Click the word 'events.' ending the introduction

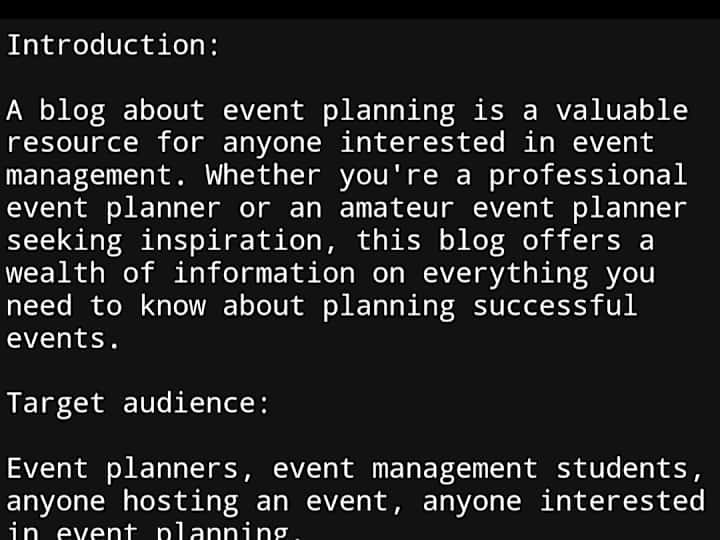[x=63, y=339]
